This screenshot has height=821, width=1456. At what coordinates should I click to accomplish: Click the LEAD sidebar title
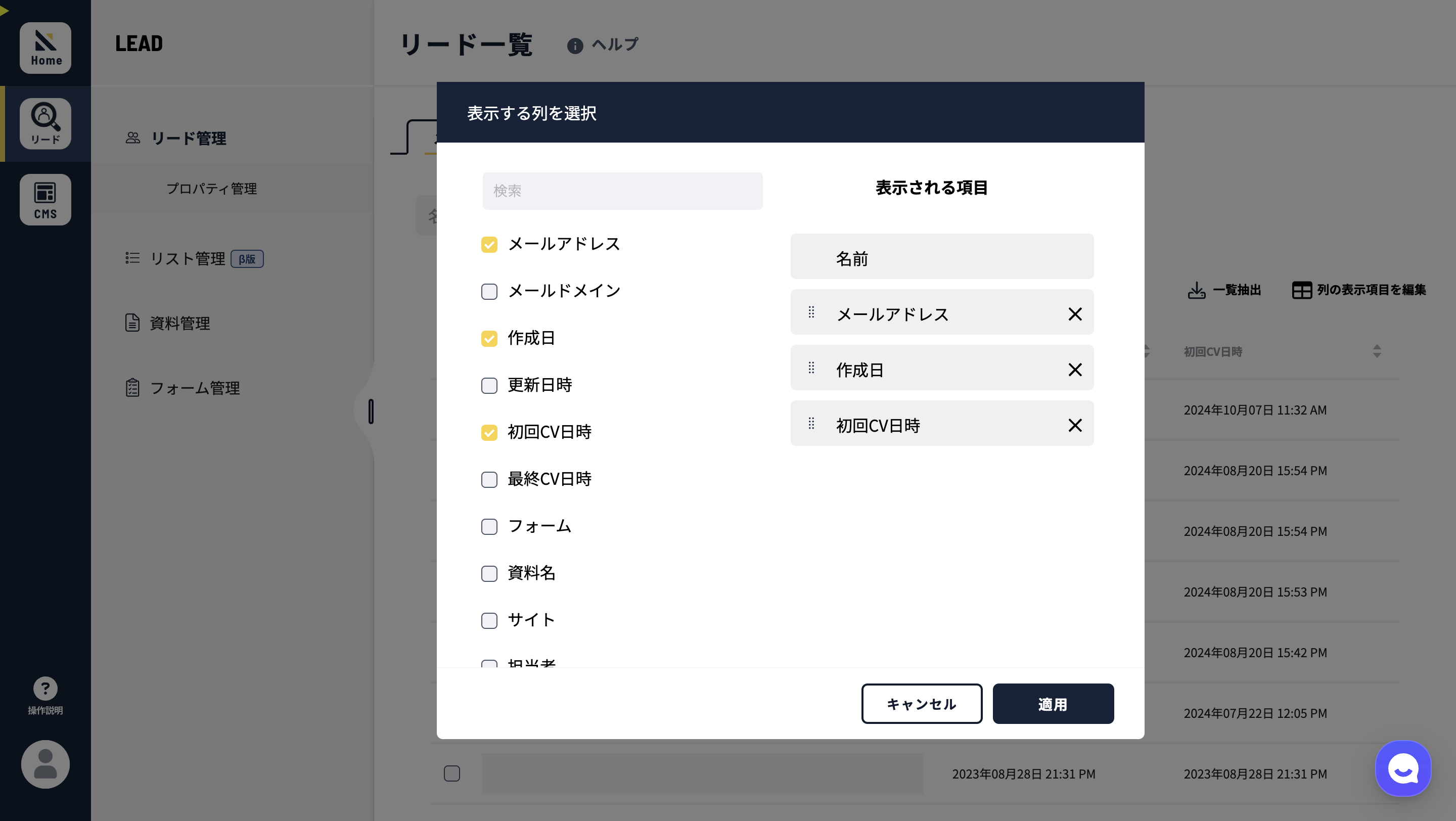(x=139, y=43)
